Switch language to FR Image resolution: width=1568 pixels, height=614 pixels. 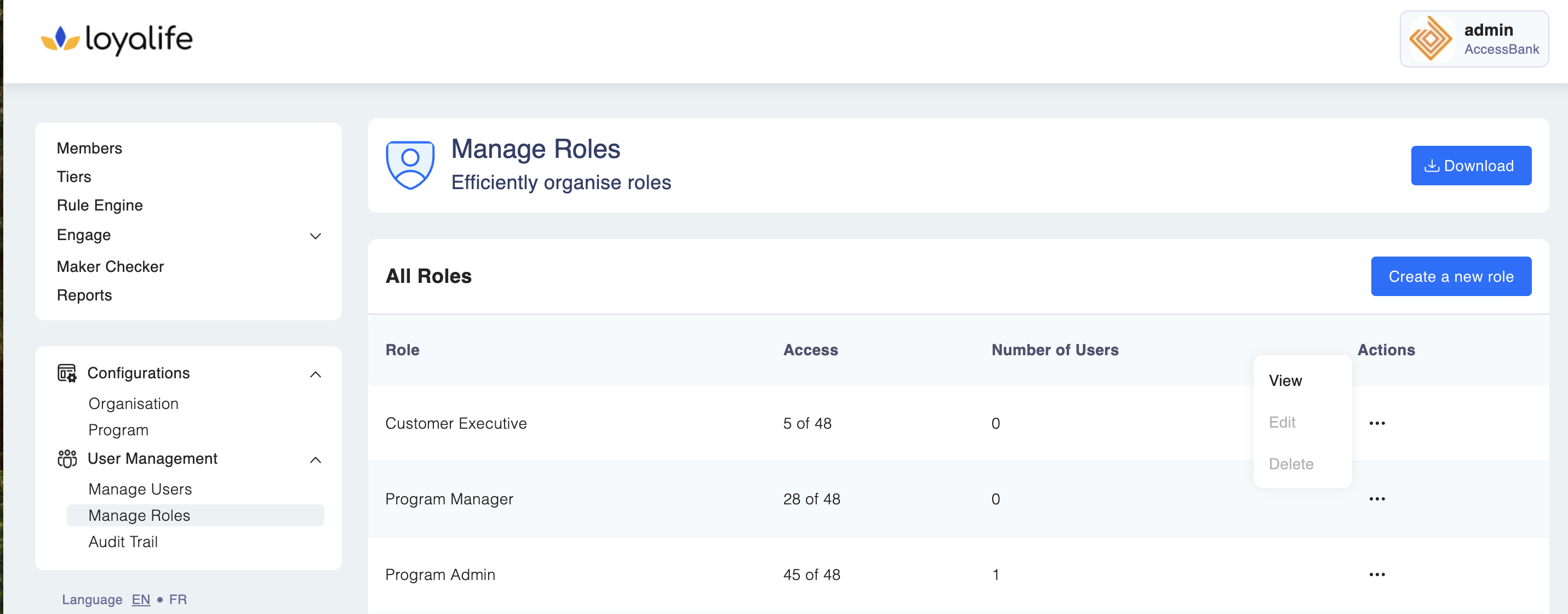[x=178, y=599]
